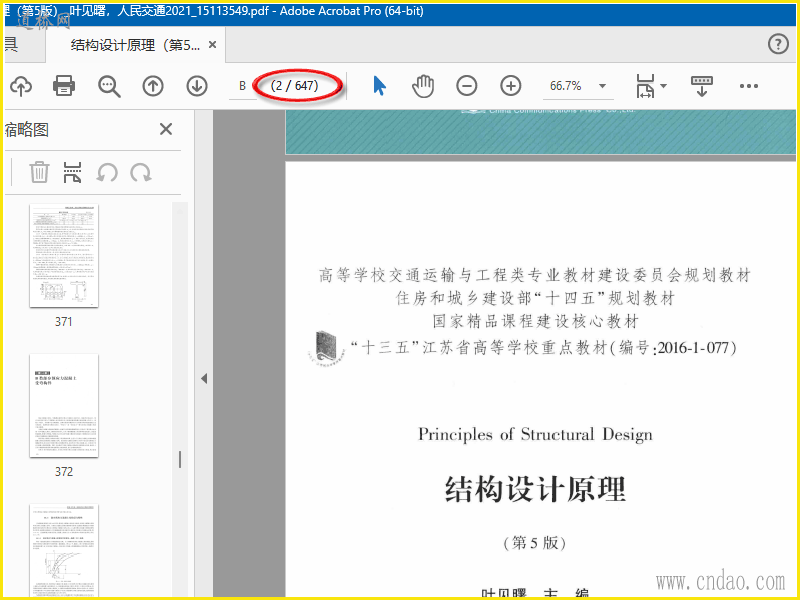Click the keyboard download toolbar icon
The height and width of the screenshot is (600, 800).
click(702, 86)
